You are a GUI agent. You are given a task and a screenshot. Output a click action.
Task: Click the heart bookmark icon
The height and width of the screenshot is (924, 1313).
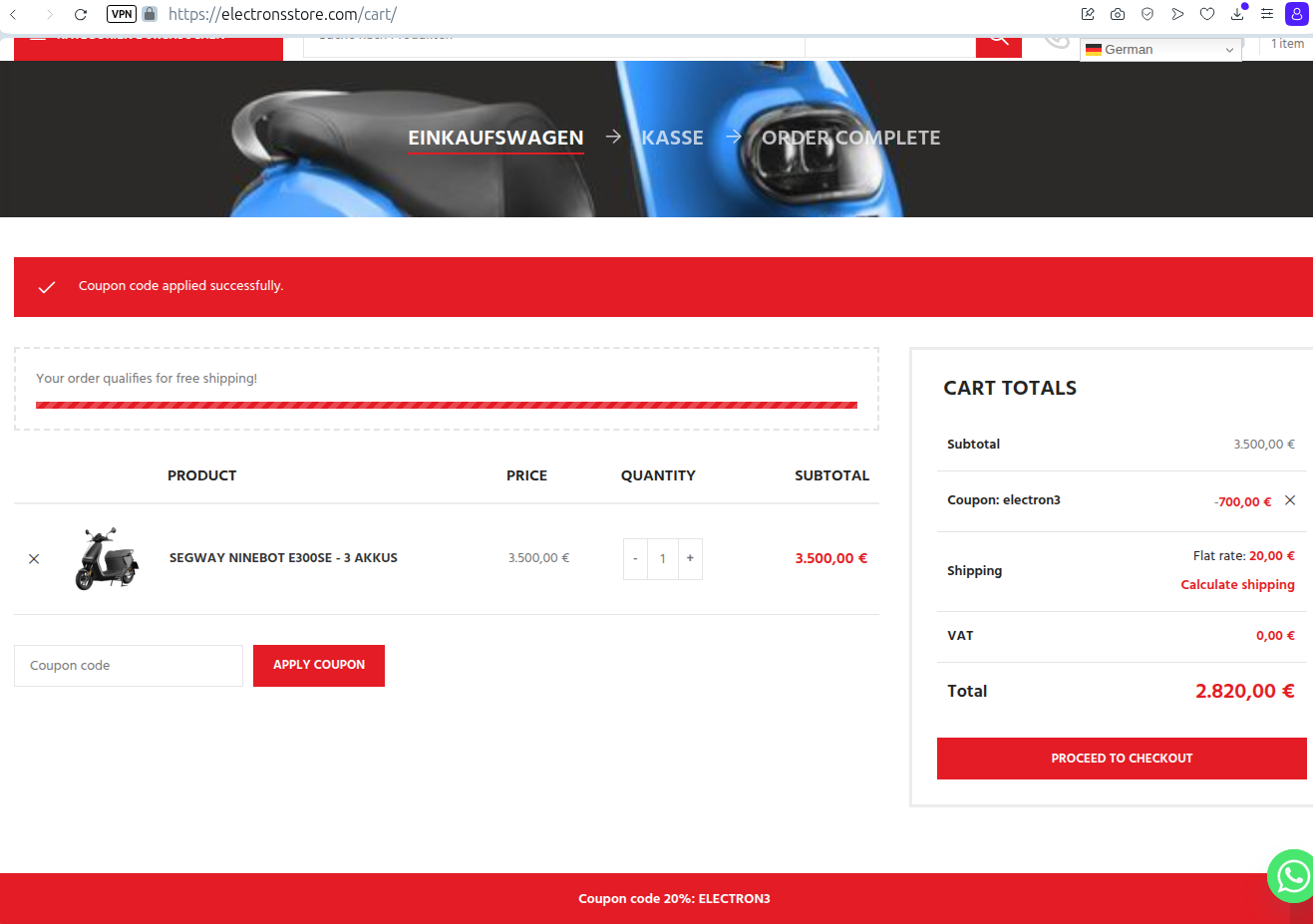(1207, 14)
